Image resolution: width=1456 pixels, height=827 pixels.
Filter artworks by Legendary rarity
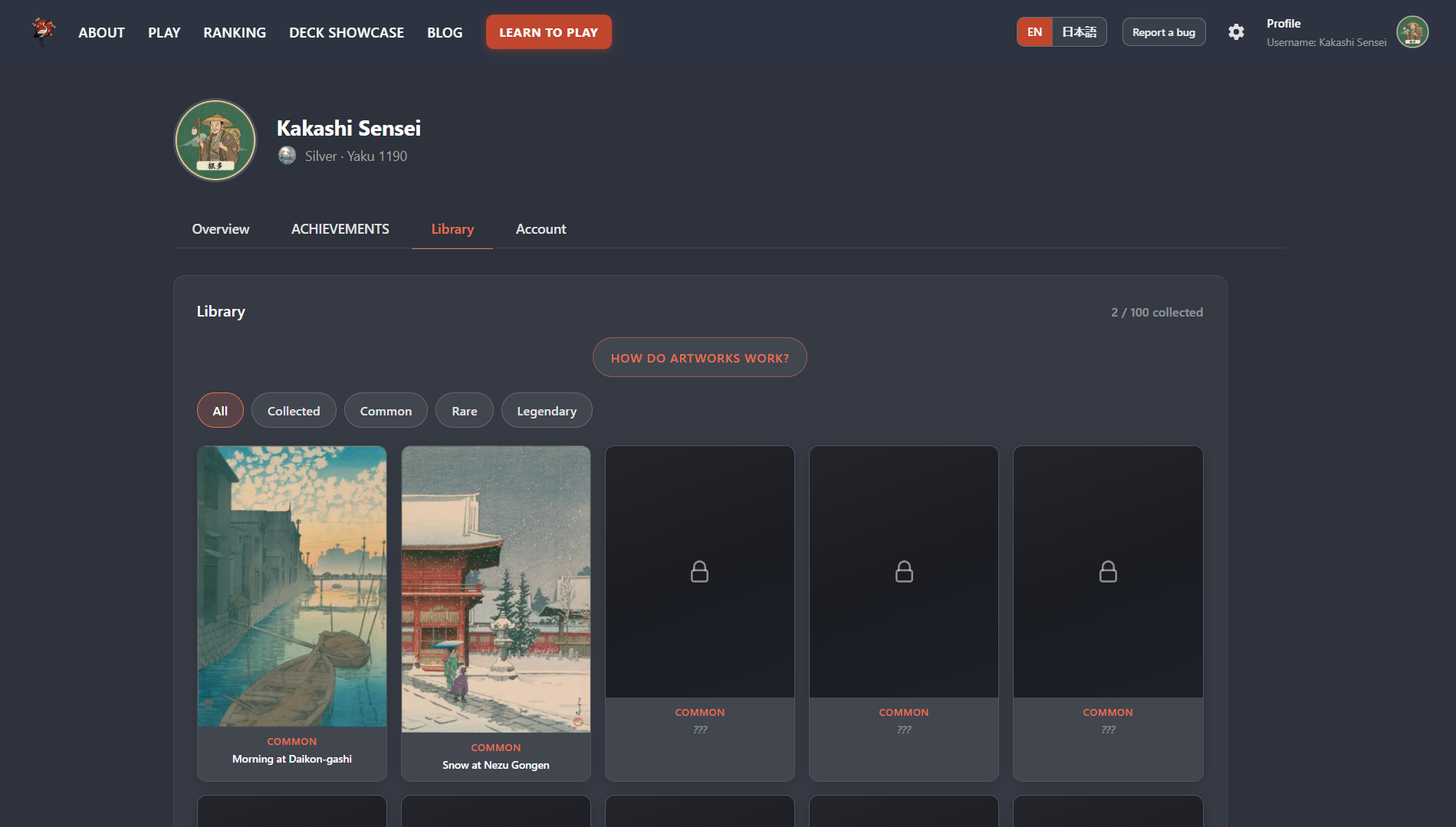[547, 411]
